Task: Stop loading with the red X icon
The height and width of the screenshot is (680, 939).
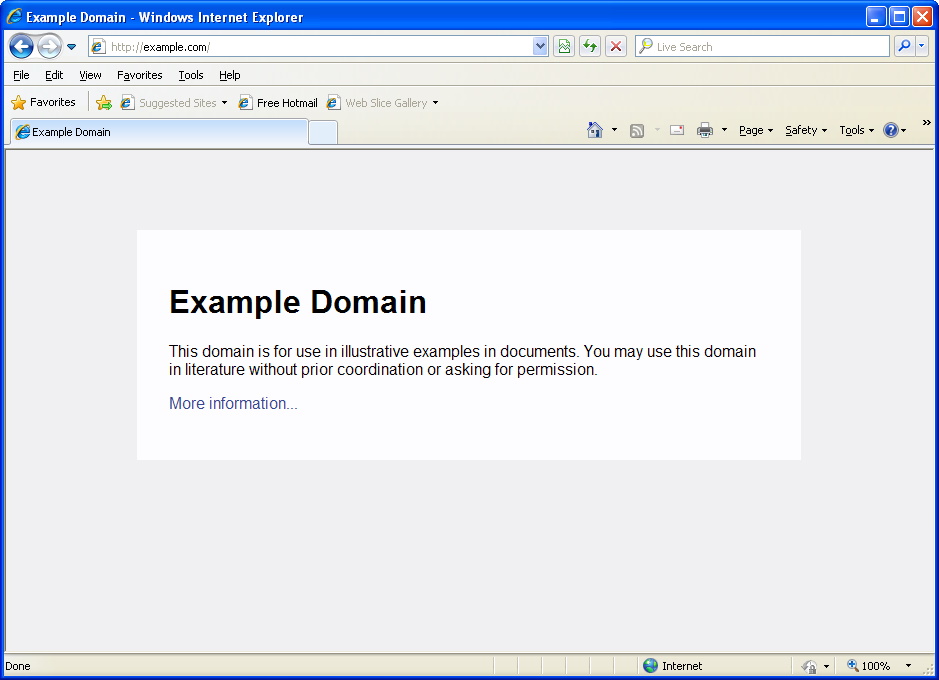Action: click(616, 47)
